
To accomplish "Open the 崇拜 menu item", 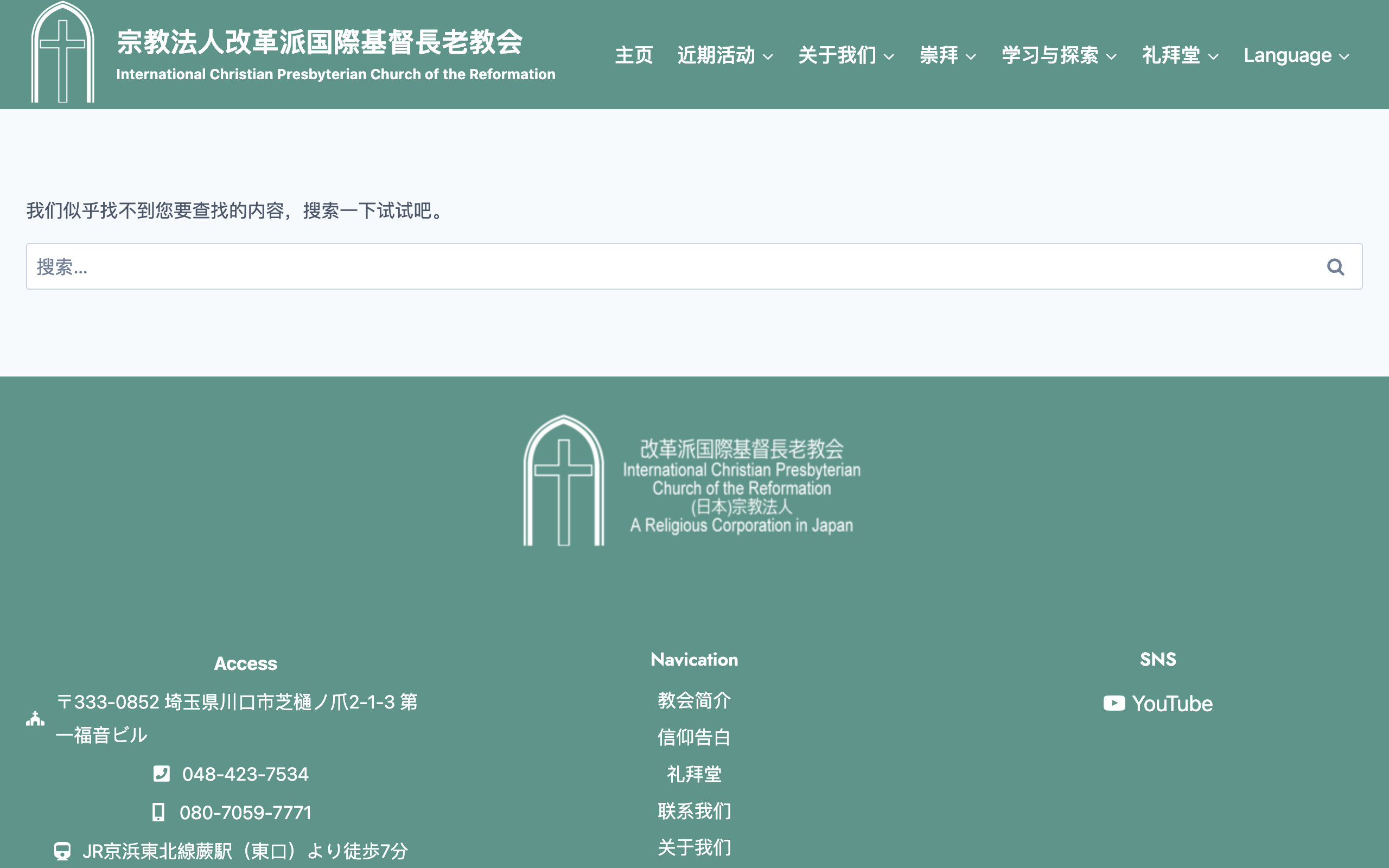I will pos(939,55).
